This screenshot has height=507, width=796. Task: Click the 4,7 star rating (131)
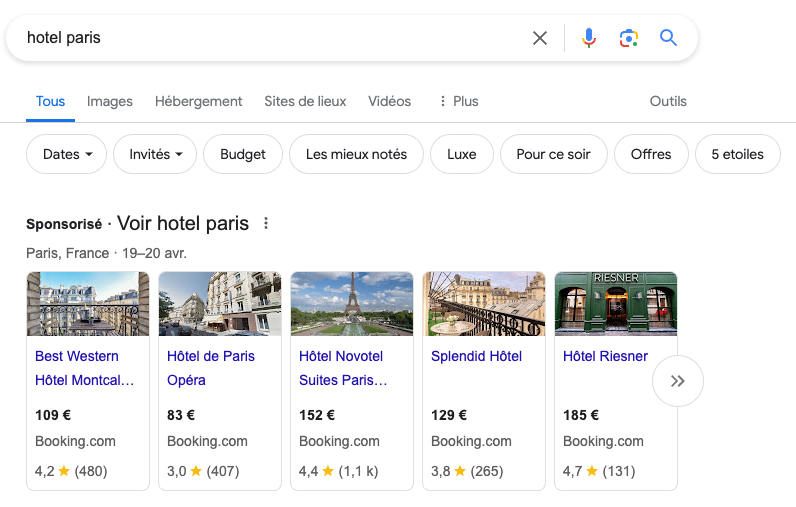[x=599, y=471]
